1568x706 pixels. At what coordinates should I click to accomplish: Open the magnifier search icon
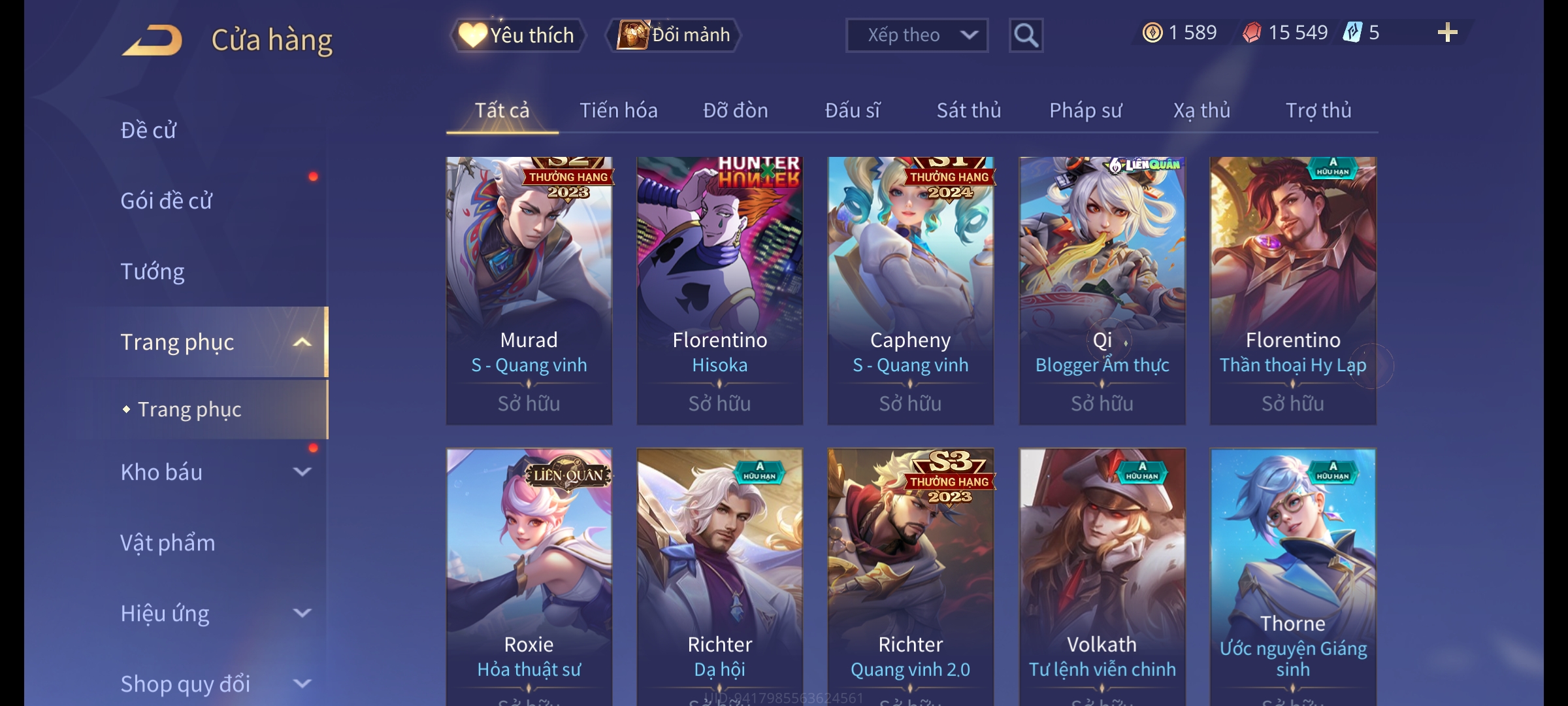pos(1026,35)
